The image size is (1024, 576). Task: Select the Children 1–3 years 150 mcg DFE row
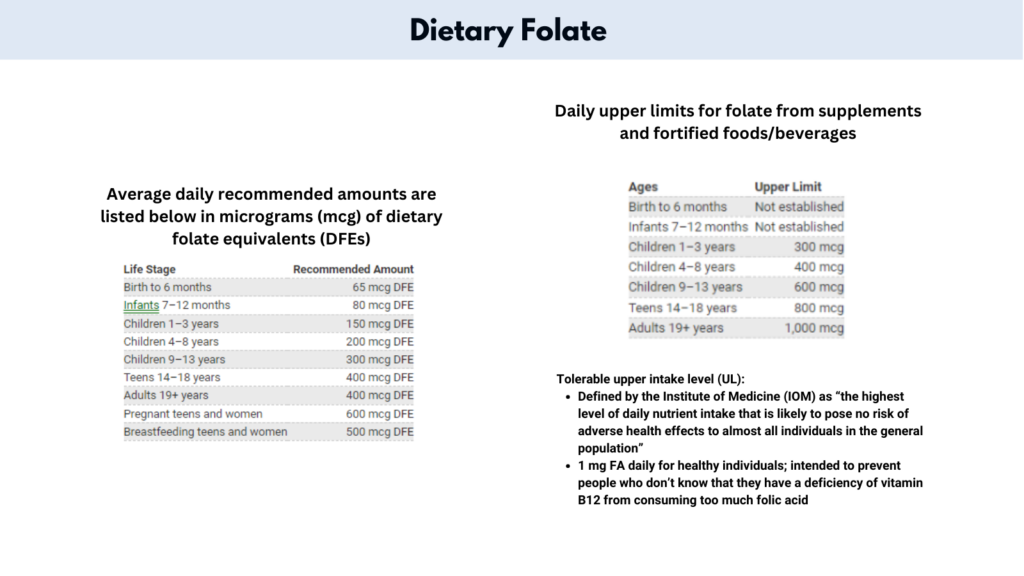coord(268,324)
